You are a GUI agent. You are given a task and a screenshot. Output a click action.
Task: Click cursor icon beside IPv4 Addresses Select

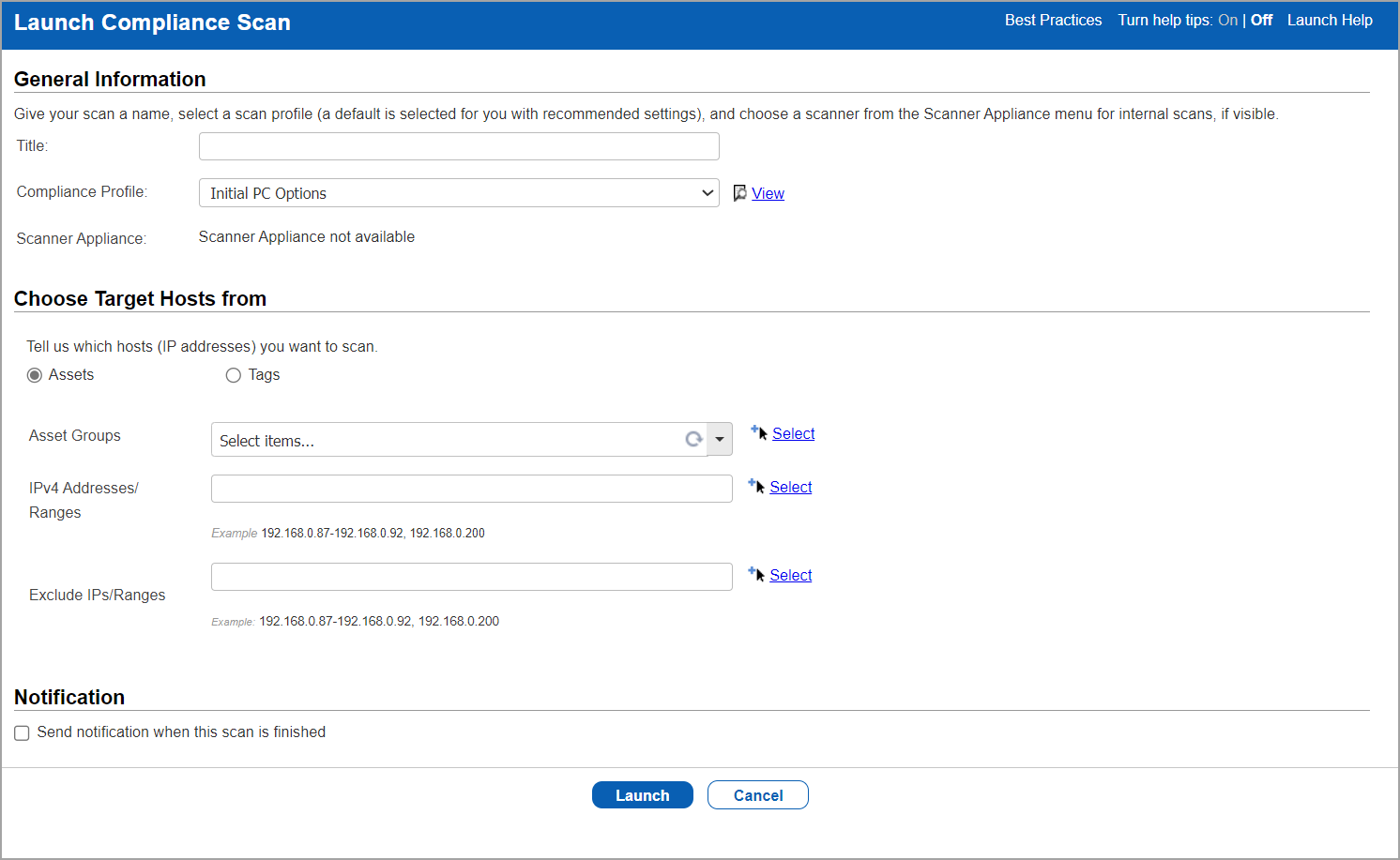click(x=756, y=486)
